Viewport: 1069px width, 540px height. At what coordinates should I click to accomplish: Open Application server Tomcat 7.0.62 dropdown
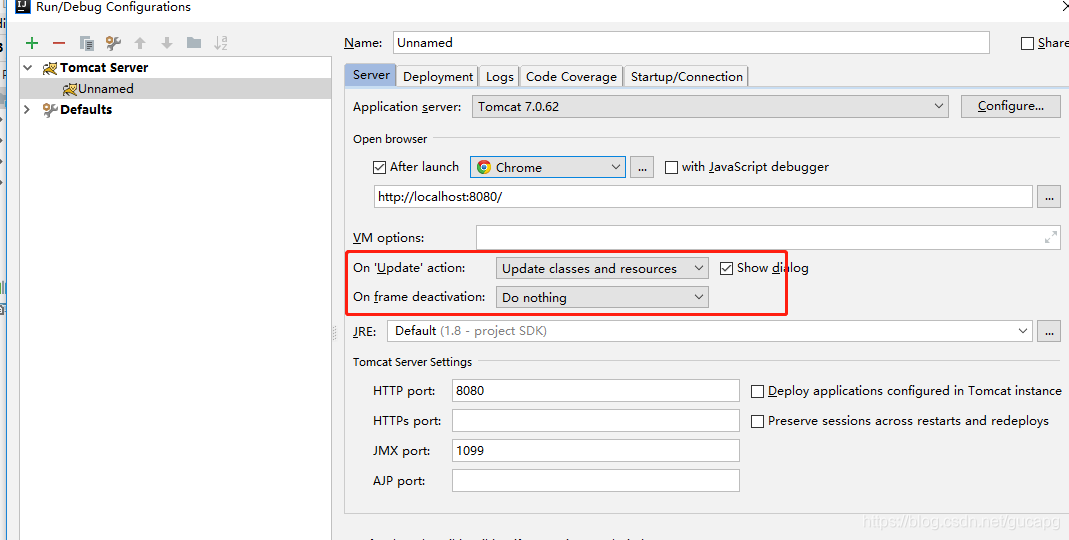coord(710,106)
